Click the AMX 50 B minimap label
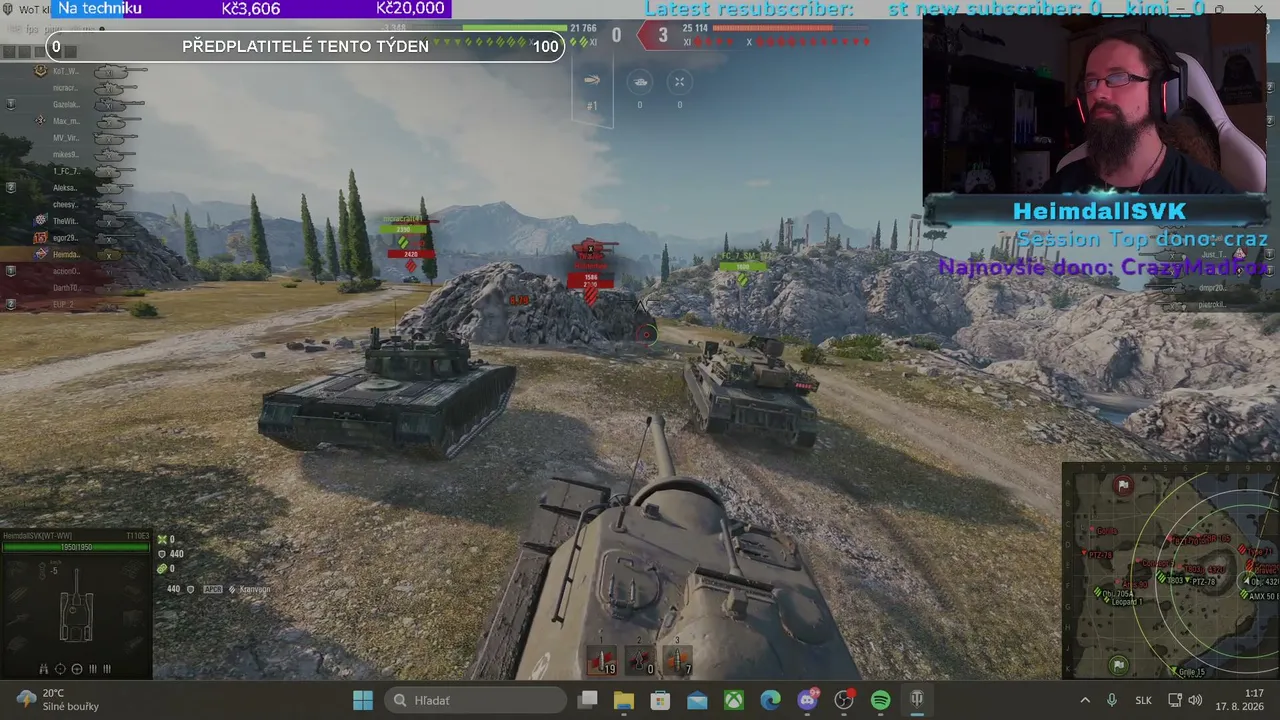 pos(1262,596)
